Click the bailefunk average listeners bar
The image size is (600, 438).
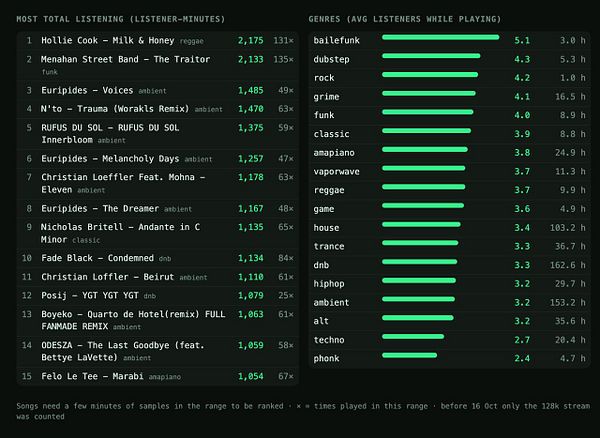pos(440,37)
